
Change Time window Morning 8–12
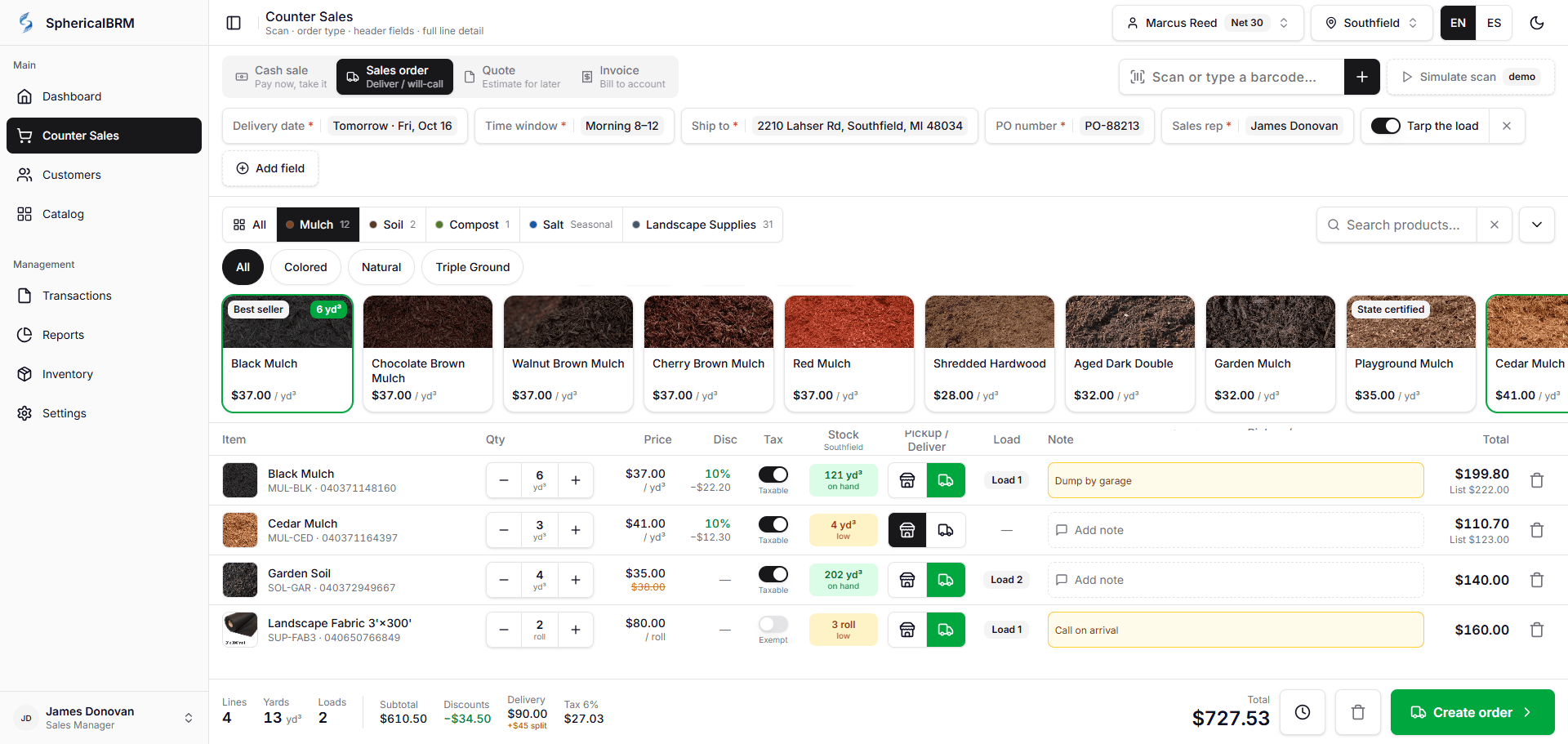[622, 126]
